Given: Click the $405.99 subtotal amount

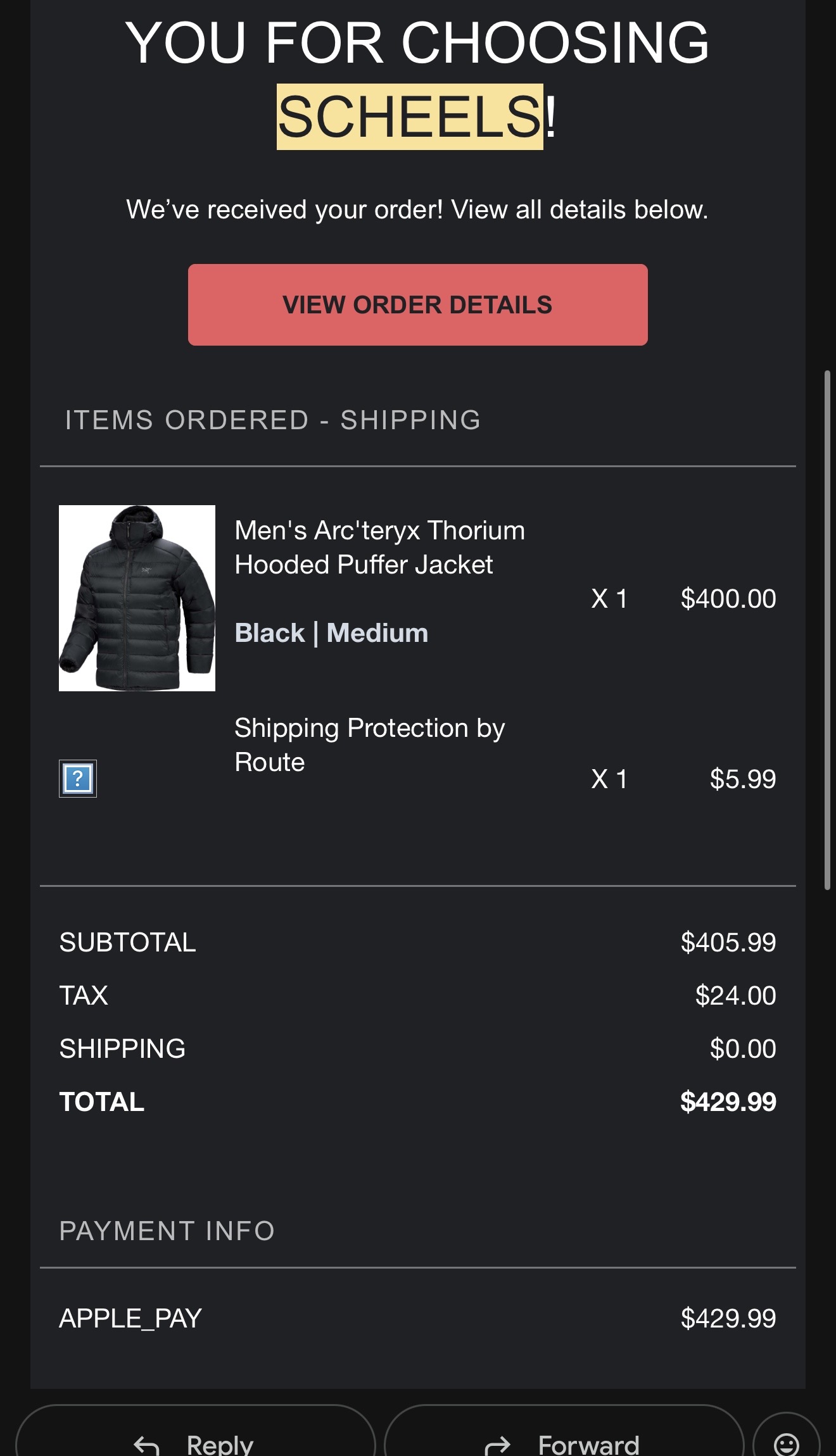Looking at the screenshot, I should point(728,942).
